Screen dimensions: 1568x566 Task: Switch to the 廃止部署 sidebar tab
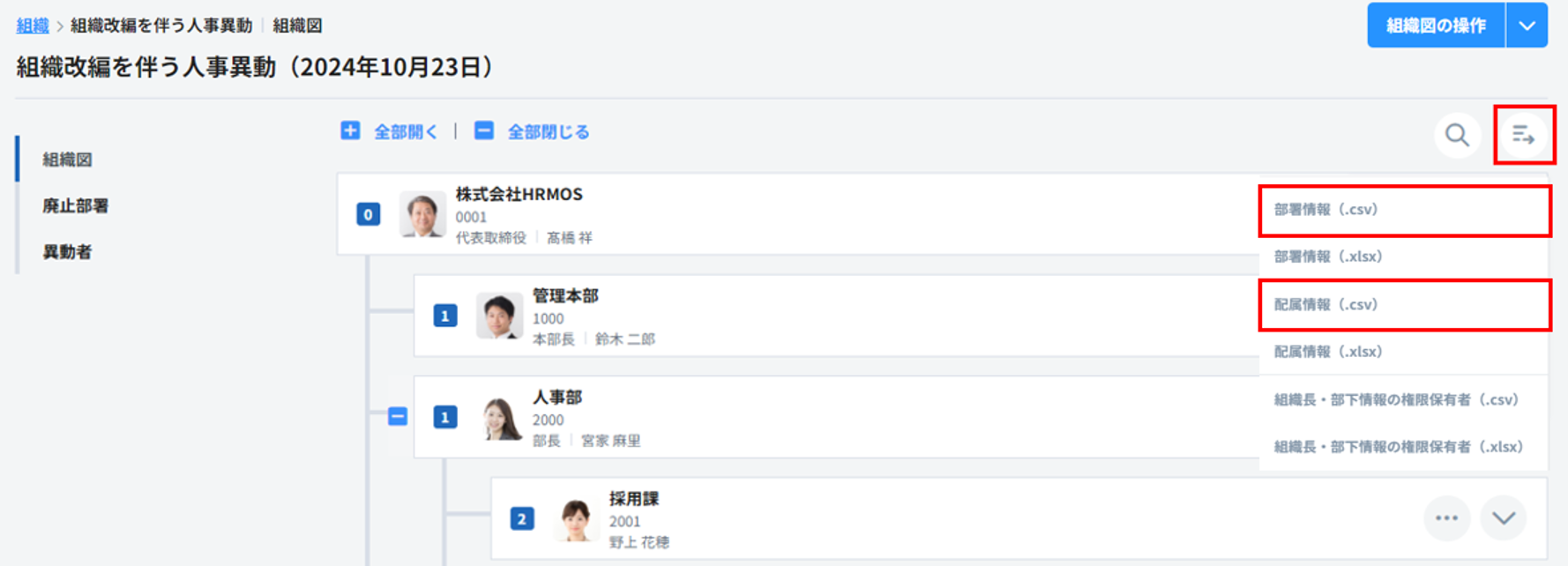pyautogui.click(x=76, y=206)
